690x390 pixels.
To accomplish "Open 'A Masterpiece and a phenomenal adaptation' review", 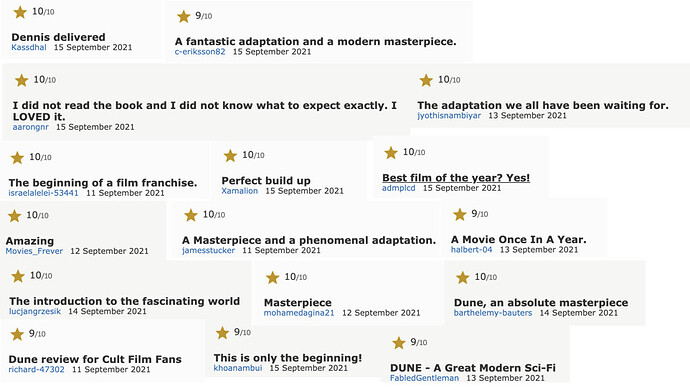I will coord(309,240).
